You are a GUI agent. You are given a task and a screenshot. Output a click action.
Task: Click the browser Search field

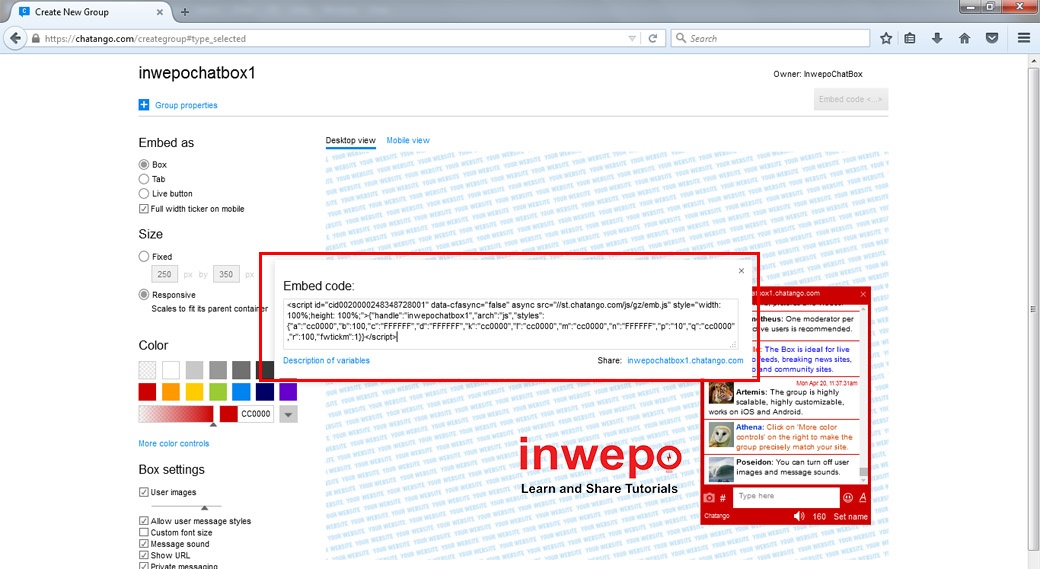770,38
